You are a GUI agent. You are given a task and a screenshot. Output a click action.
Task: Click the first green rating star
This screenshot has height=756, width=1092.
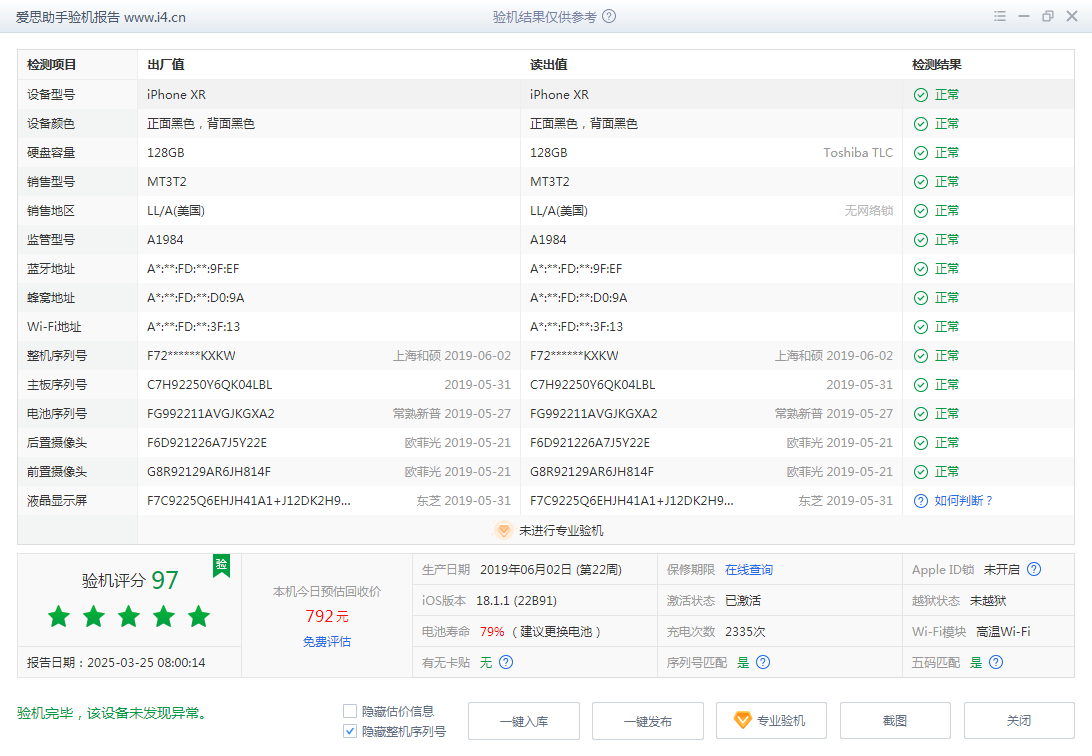(x=59, y=616)
